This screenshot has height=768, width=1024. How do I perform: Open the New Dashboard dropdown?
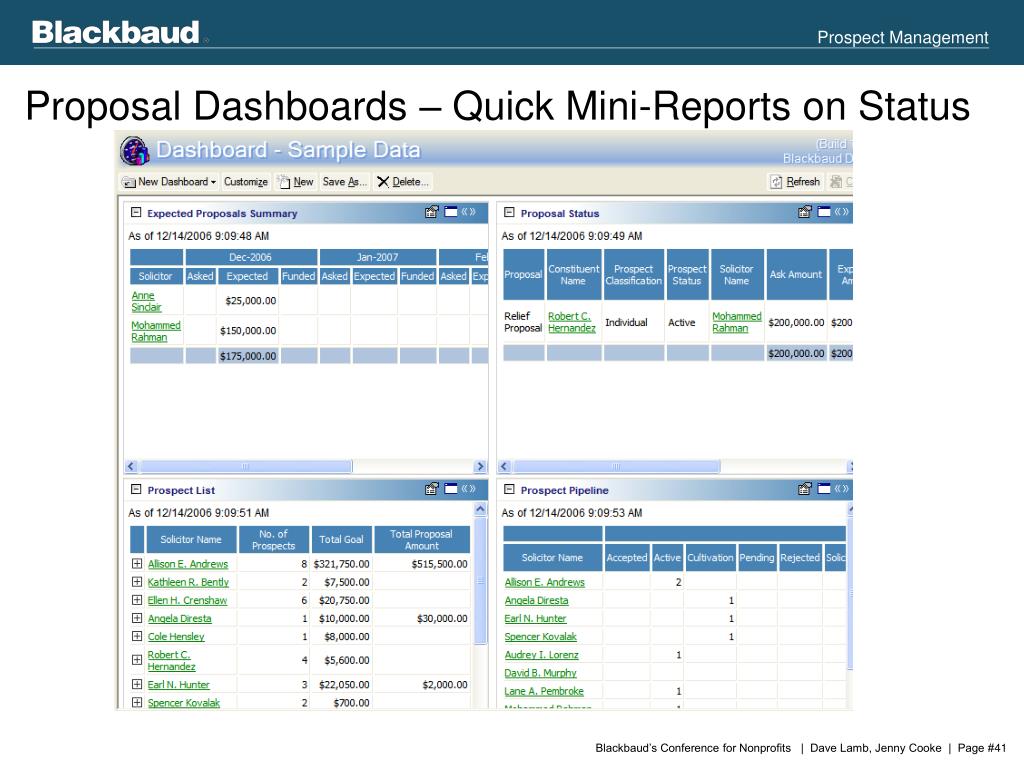coord(169,182)
